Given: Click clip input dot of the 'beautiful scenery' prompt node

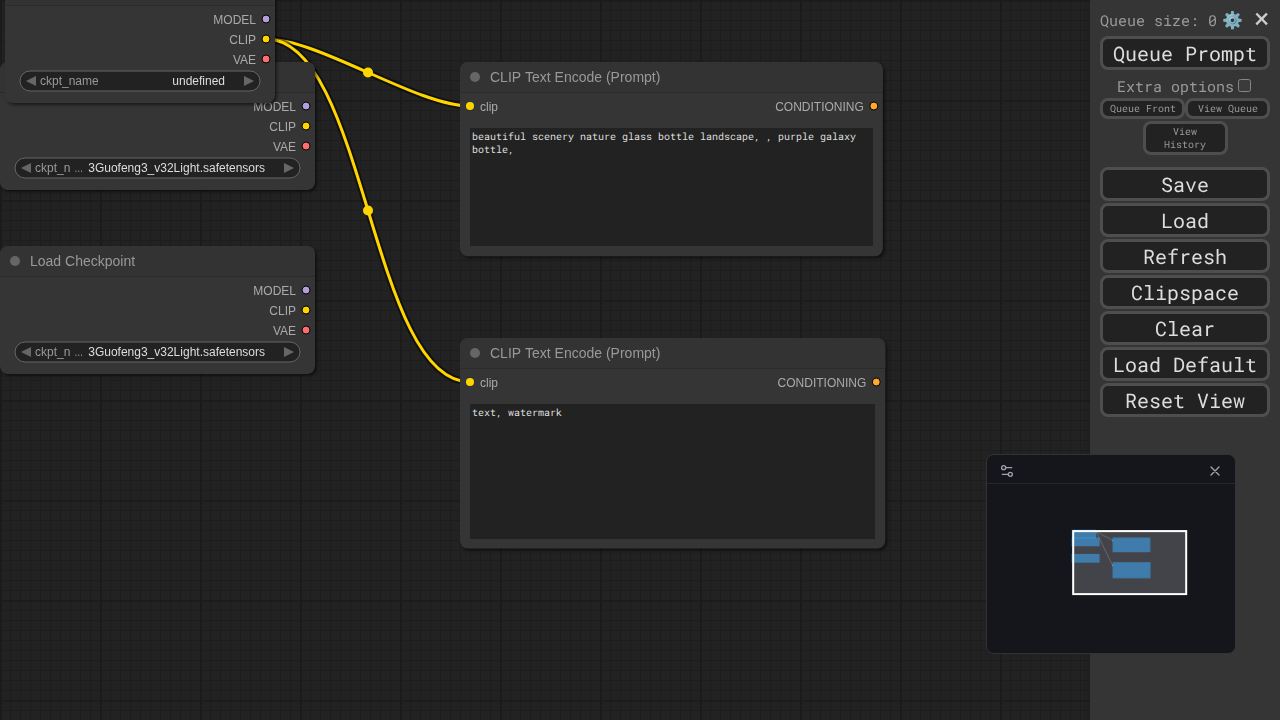Looking at the screenshot, I should (470, 106).
